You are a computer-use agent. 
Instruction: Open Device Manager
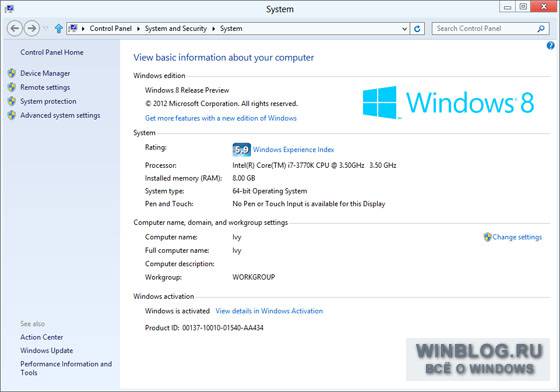point(45,73)
